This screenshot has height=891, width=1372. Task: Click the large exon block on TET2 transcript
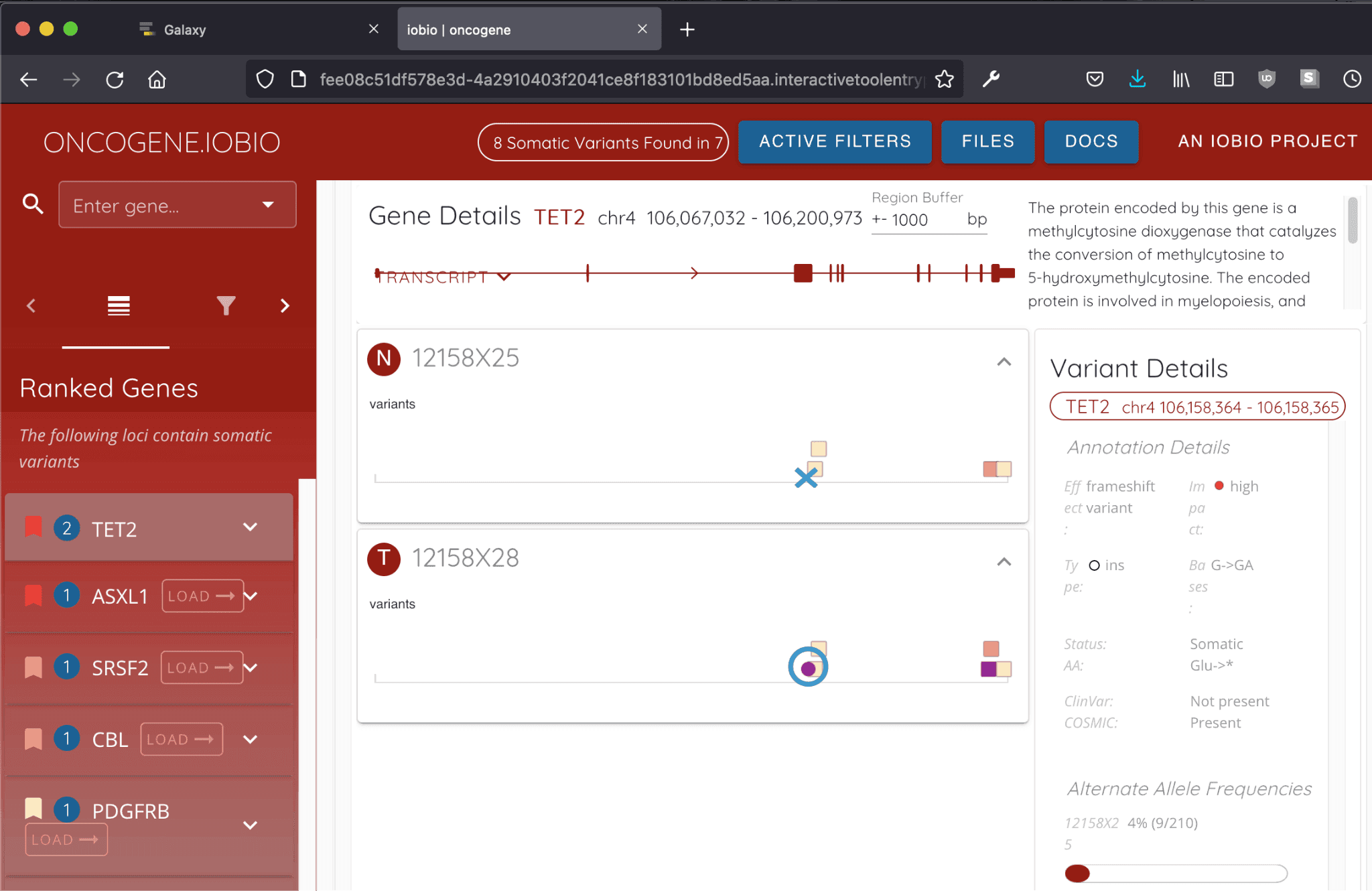tap(803, 273)
